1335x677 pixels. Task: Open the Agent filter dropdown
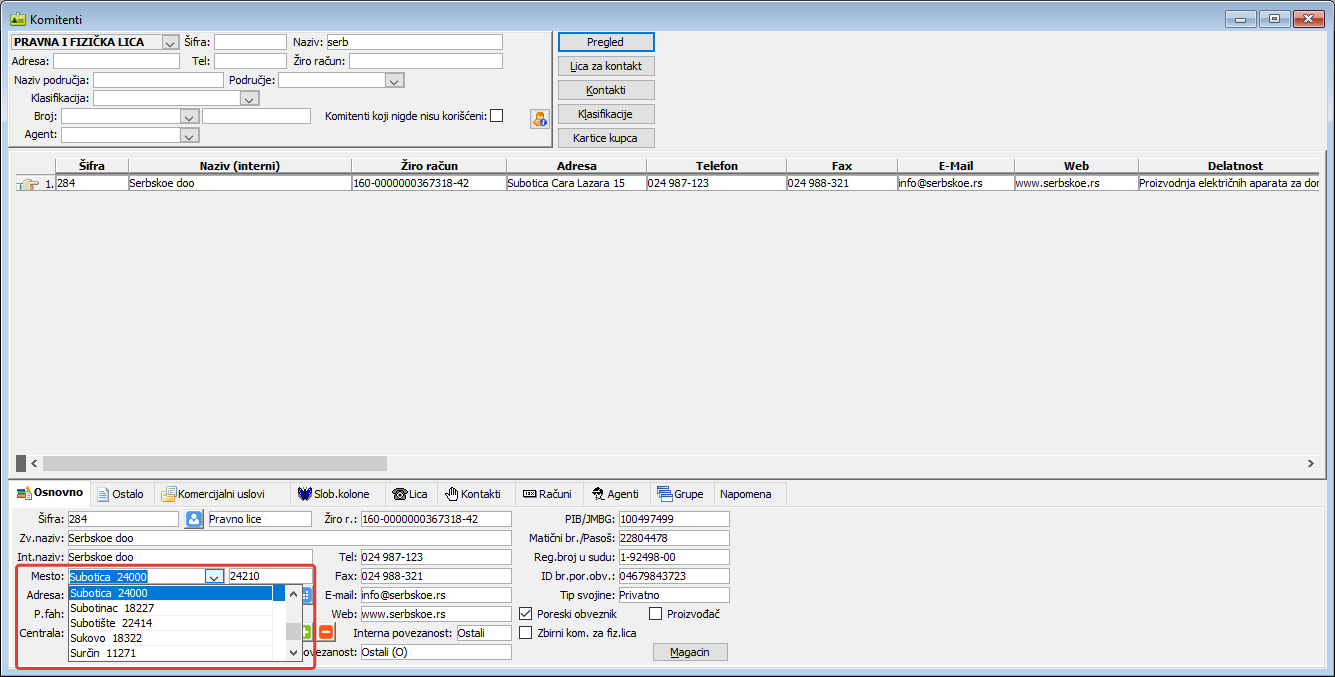[x=189, y=135]
